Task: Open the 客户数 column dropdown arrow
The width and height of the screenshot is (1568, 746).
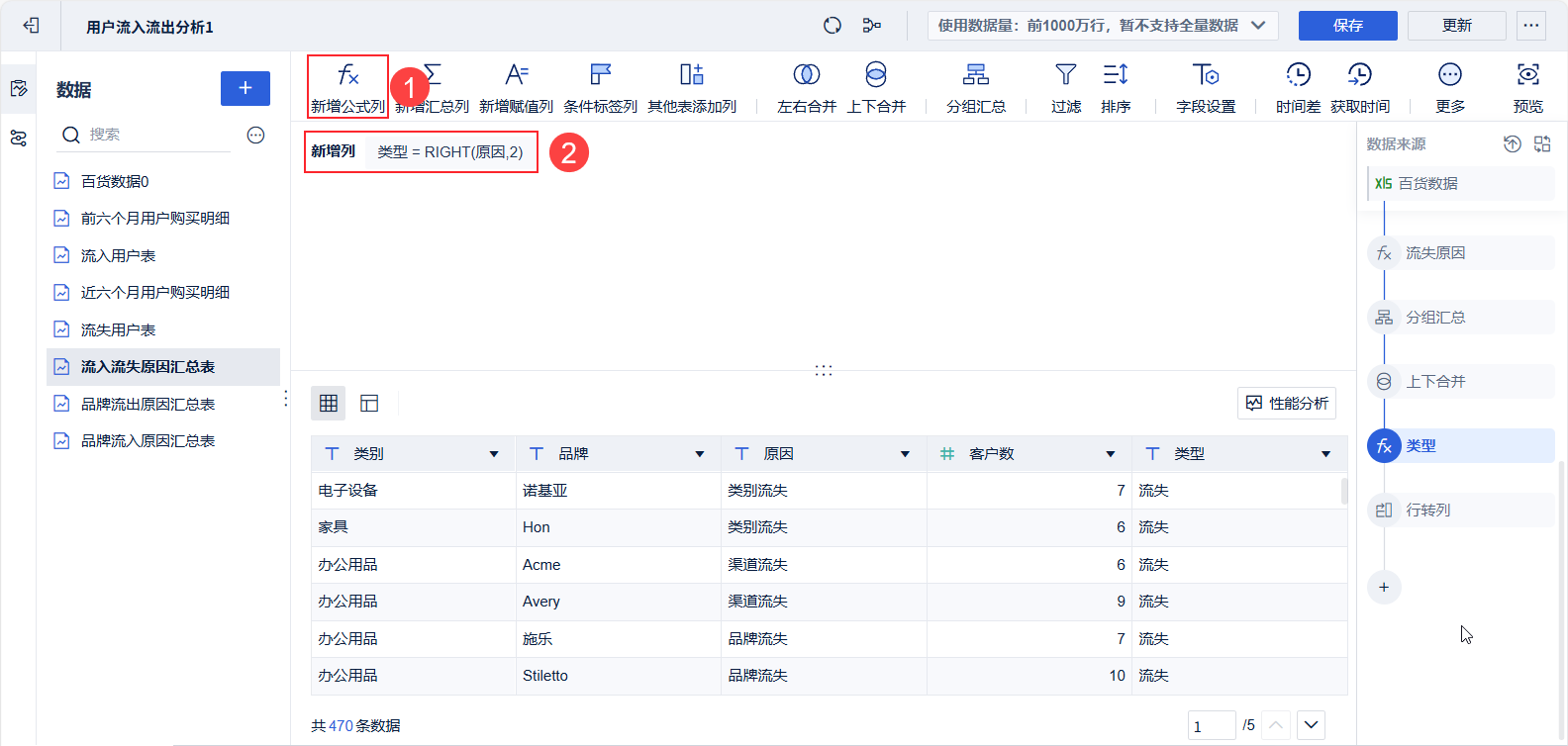Action: click(1111, 454)
